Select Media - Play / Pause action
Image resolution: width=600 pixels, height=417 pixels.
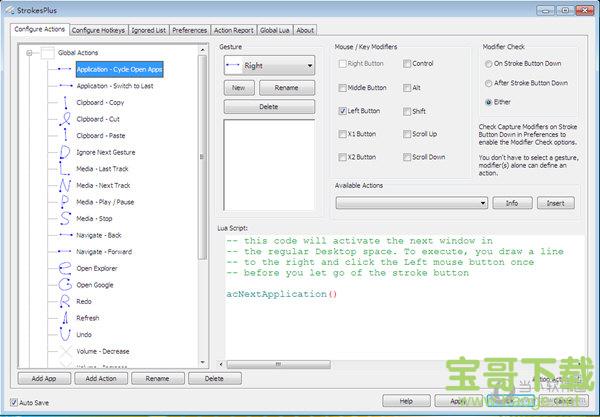click(x=105, y=202)
